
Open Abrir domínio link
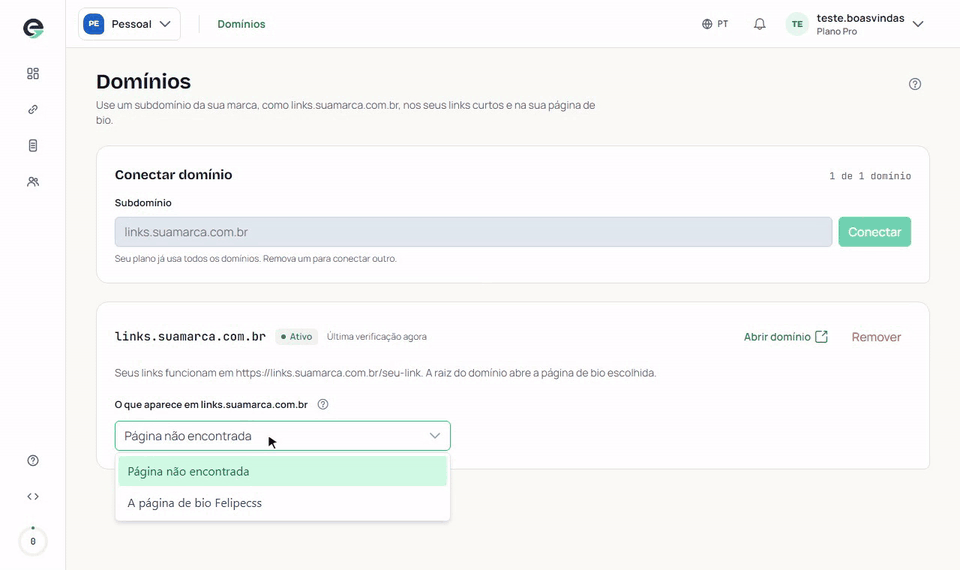click(x=786, y=337)
